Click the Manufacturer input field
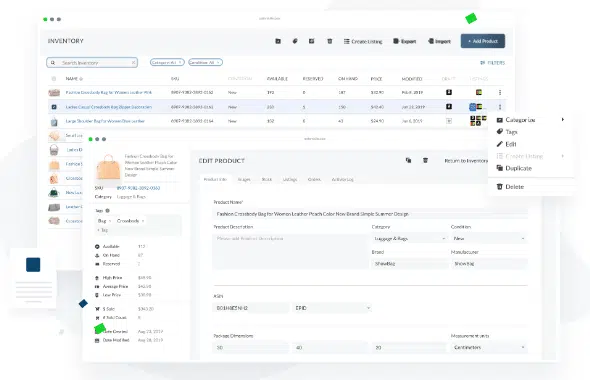The height and width of the screenshot is (380, 590). click(x=489, y=264)
